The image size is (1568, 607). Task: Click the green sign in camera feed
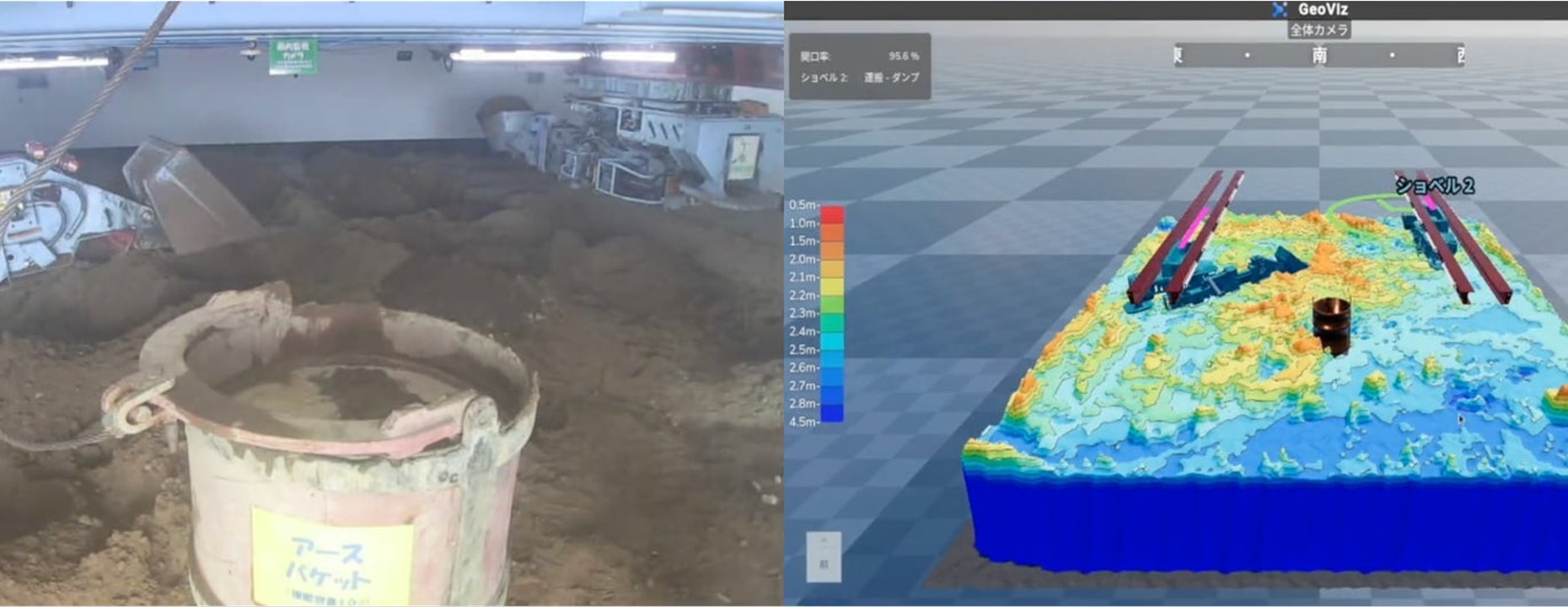(293, 56)
